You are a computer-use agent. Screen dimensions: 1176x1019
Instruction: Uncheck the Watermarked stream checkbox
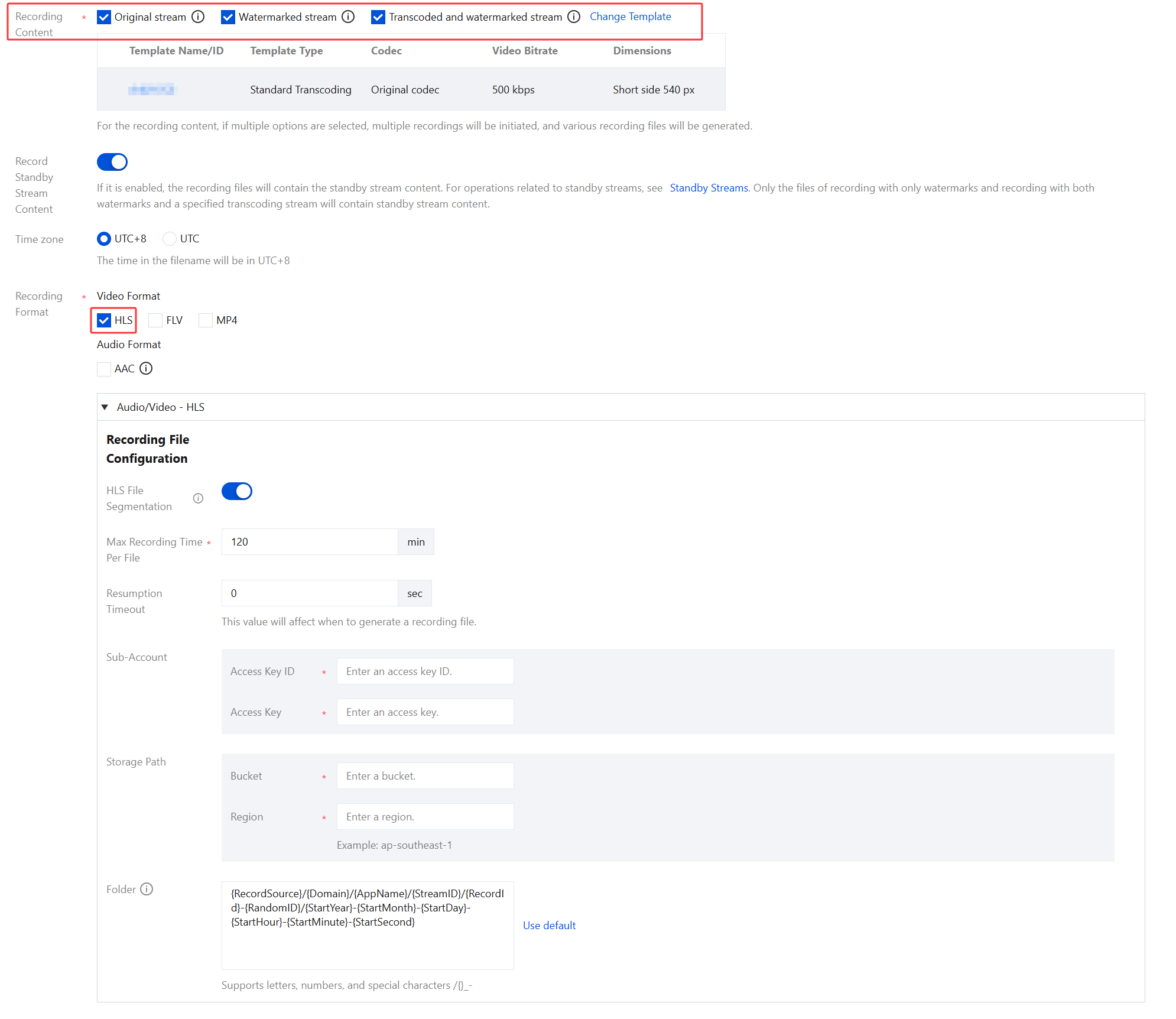[x=228, y=17]
